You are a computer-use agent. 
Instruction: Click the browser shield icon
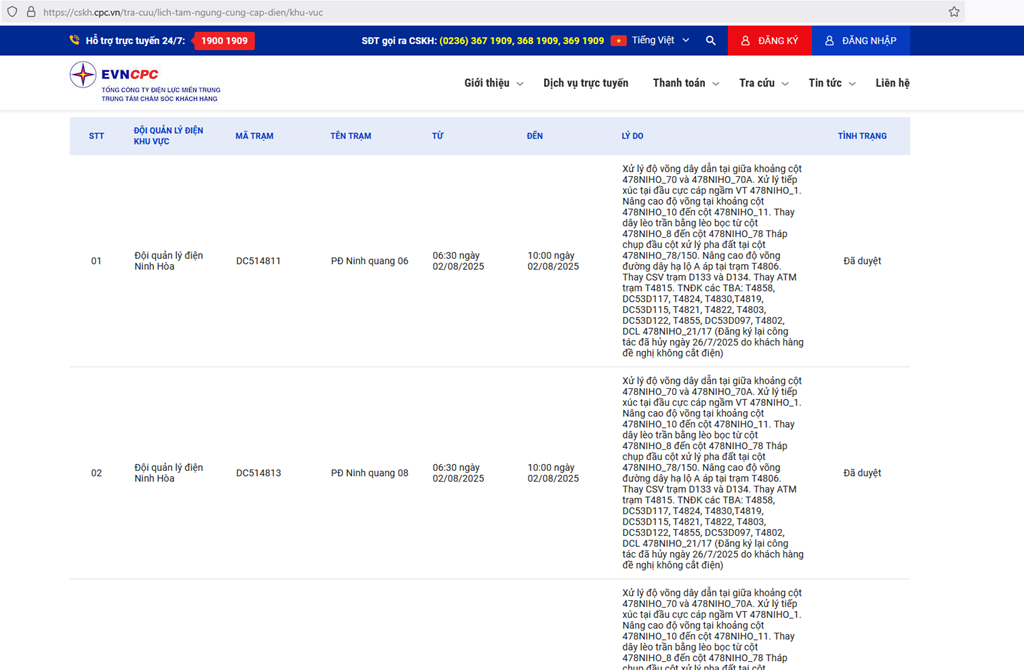point(12,12)
